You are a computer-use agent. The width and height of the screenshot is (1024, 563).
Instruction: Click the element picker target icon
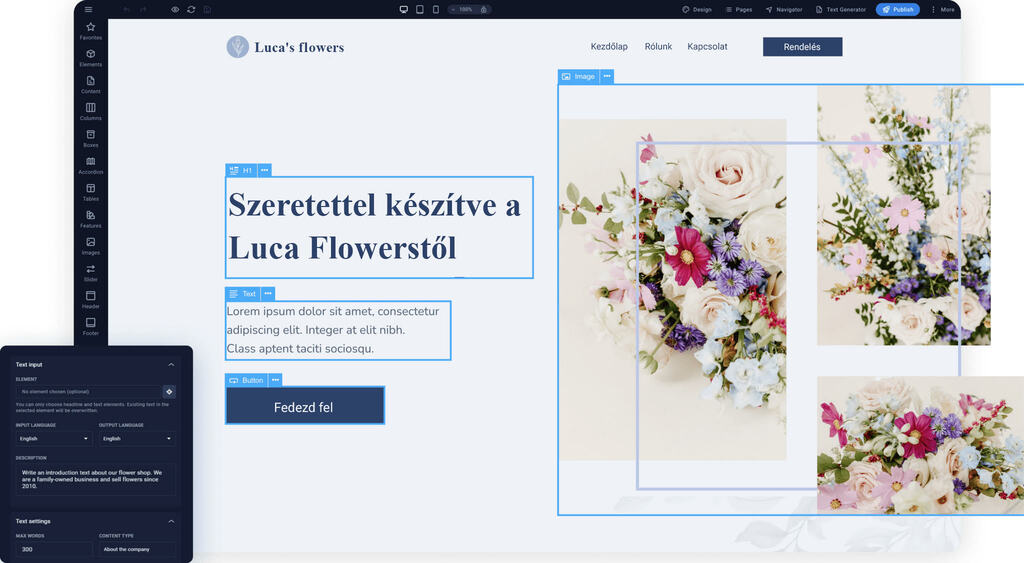tap(169, 392)
